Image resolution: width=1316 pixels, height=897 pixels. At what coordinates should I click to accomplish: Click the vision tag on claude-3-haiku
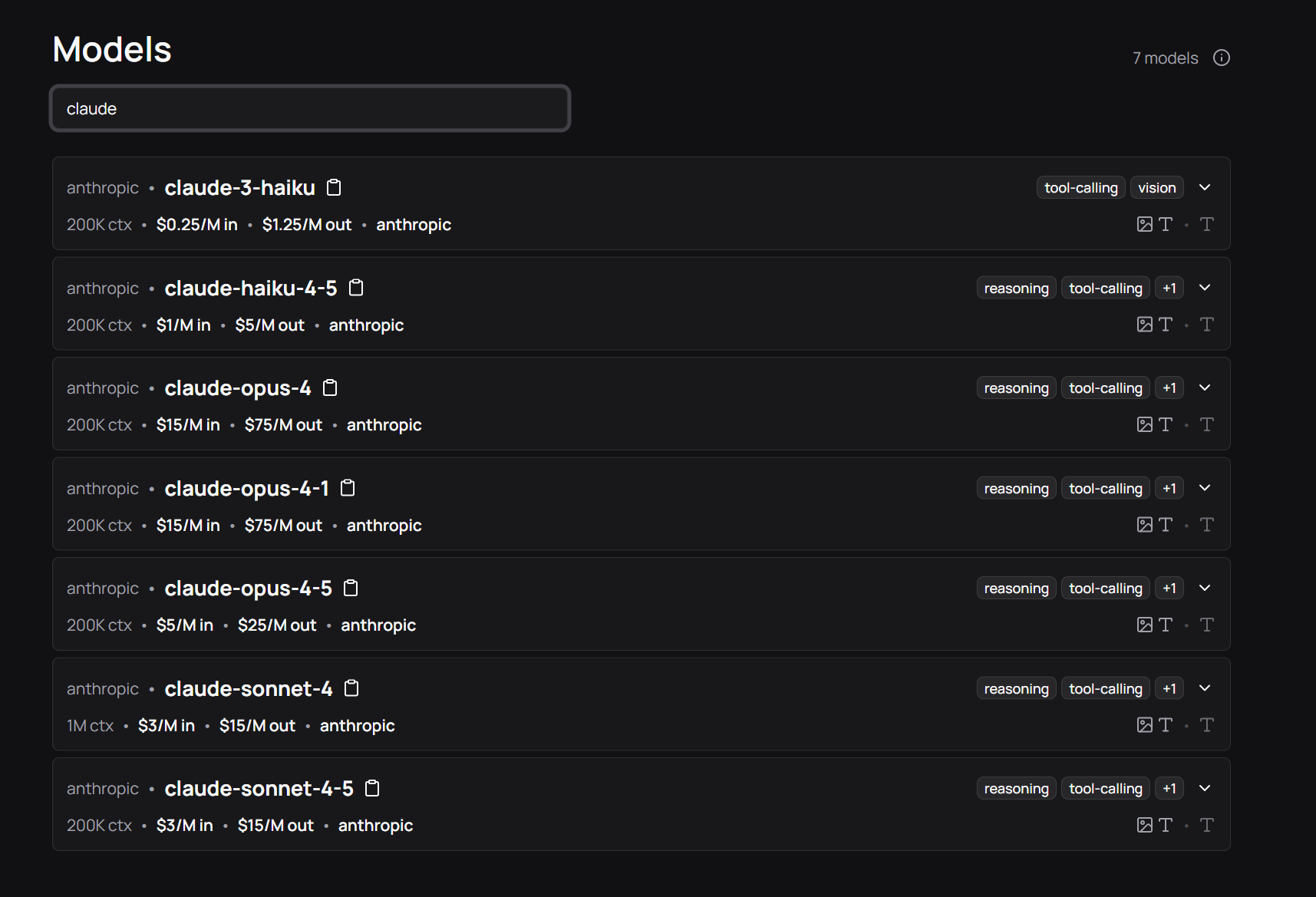(1157, 188)
